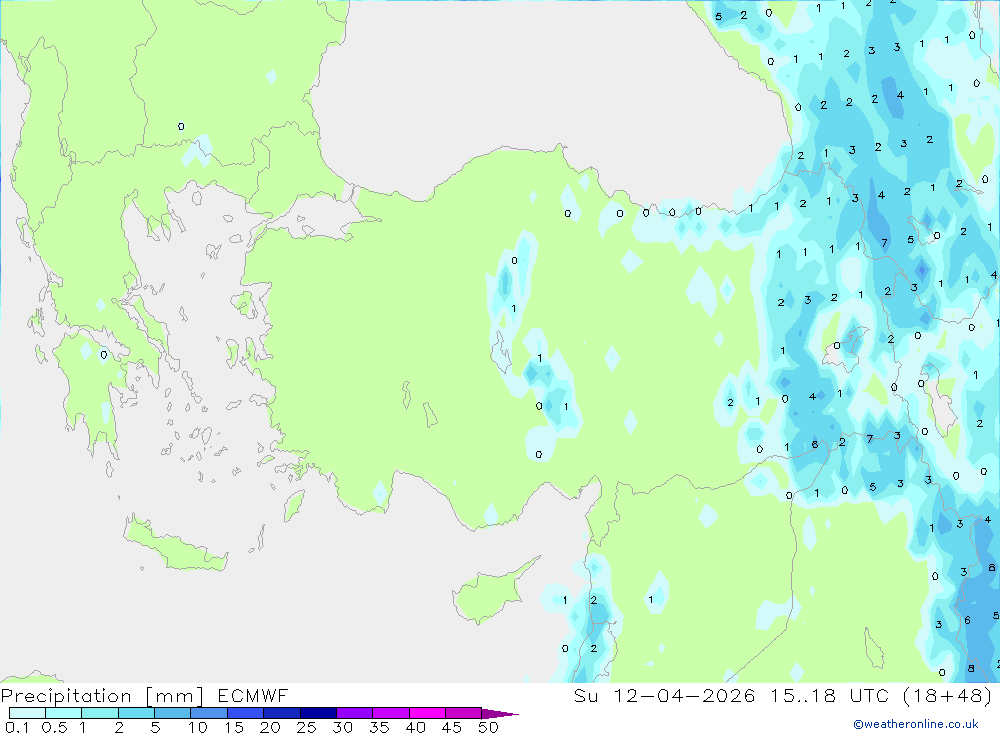
Task: Click the legend value "50"
Action: click(x=489, y=727)
